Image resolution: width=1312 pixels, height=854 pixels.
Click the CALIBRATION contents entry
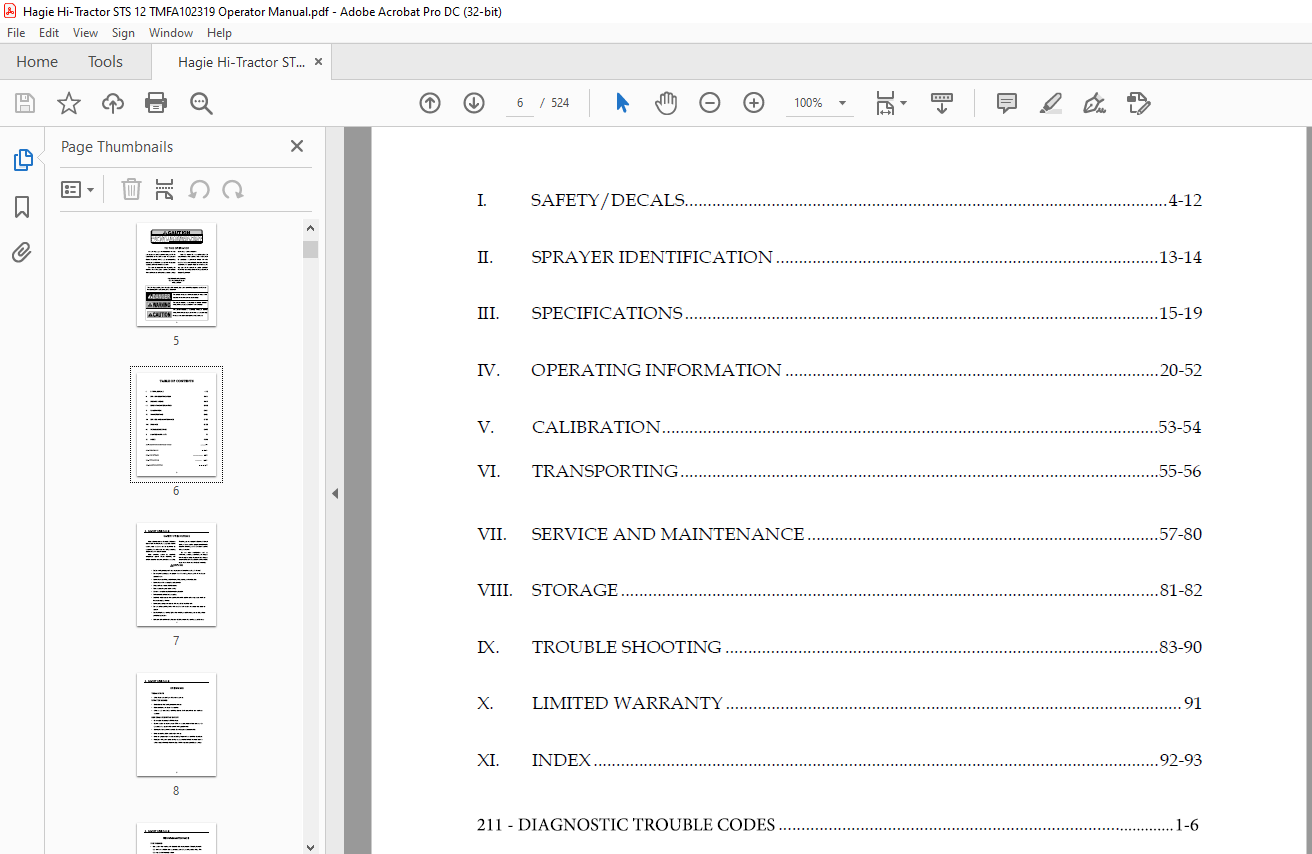[x=839, y=427]
